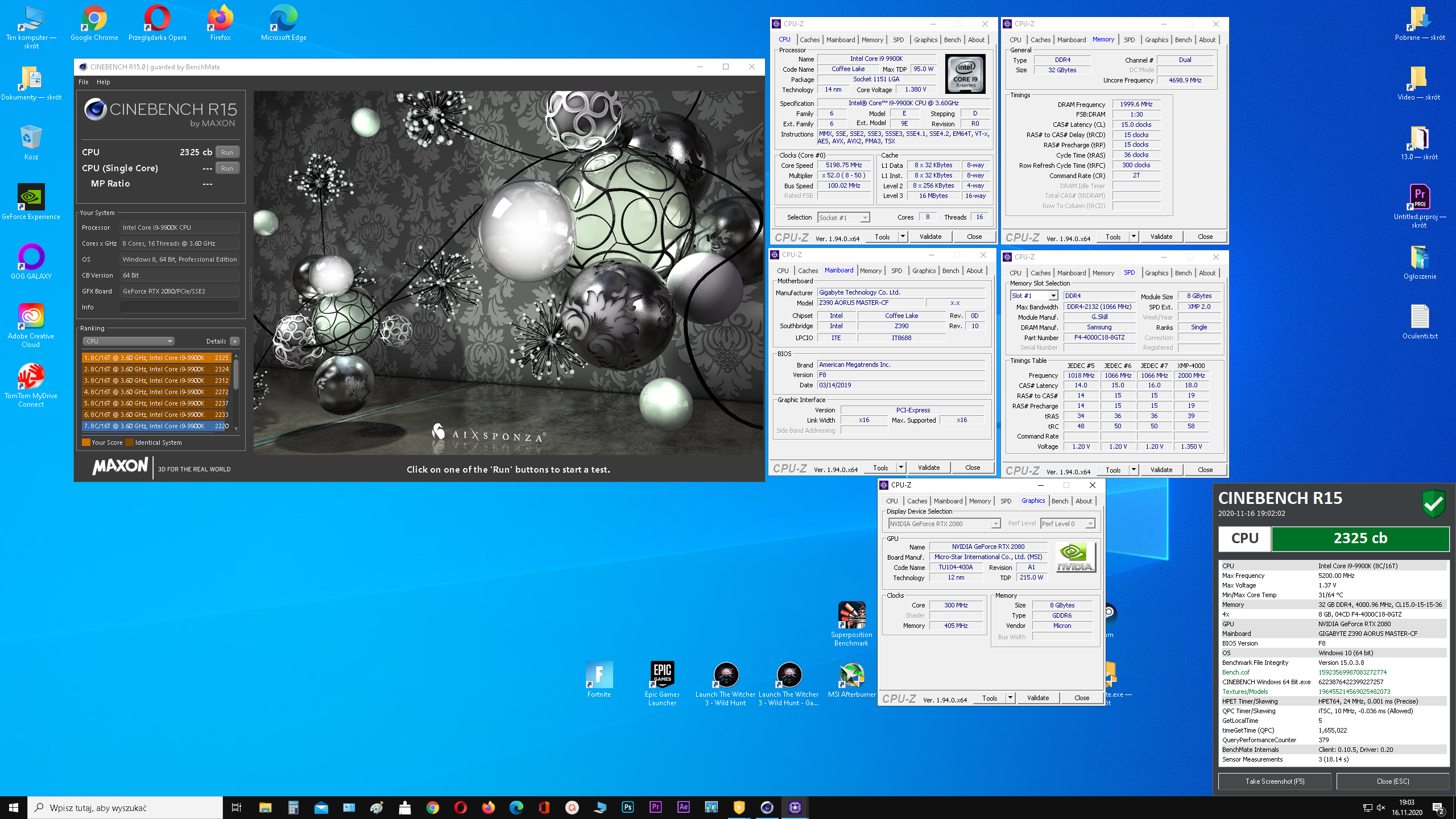This screenshot has height=819, width=1456.
Task: Open Tools dropdown arrow in CPU-Z Mainboard window
Action: (x=901, y=468)
